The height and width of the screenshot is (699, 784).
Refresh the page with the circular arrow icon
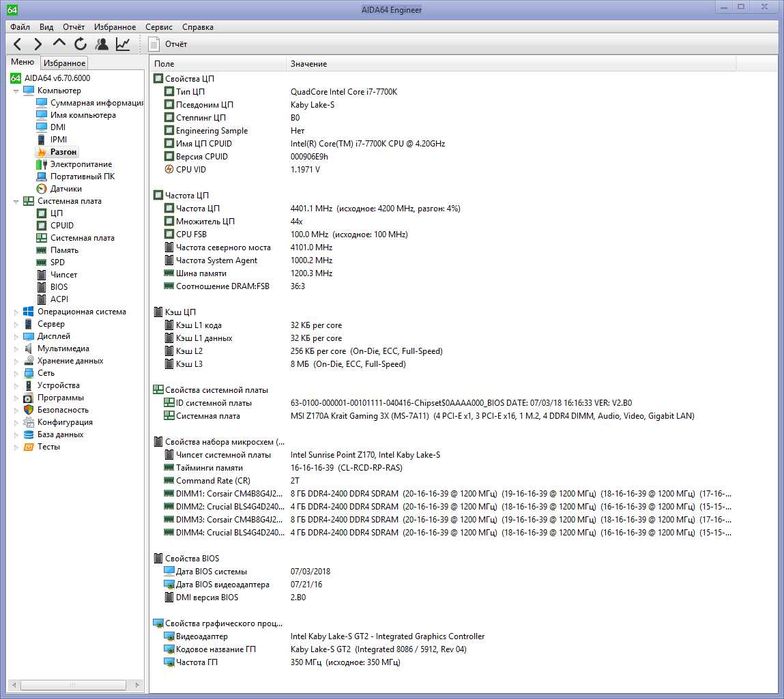point(80,44)
